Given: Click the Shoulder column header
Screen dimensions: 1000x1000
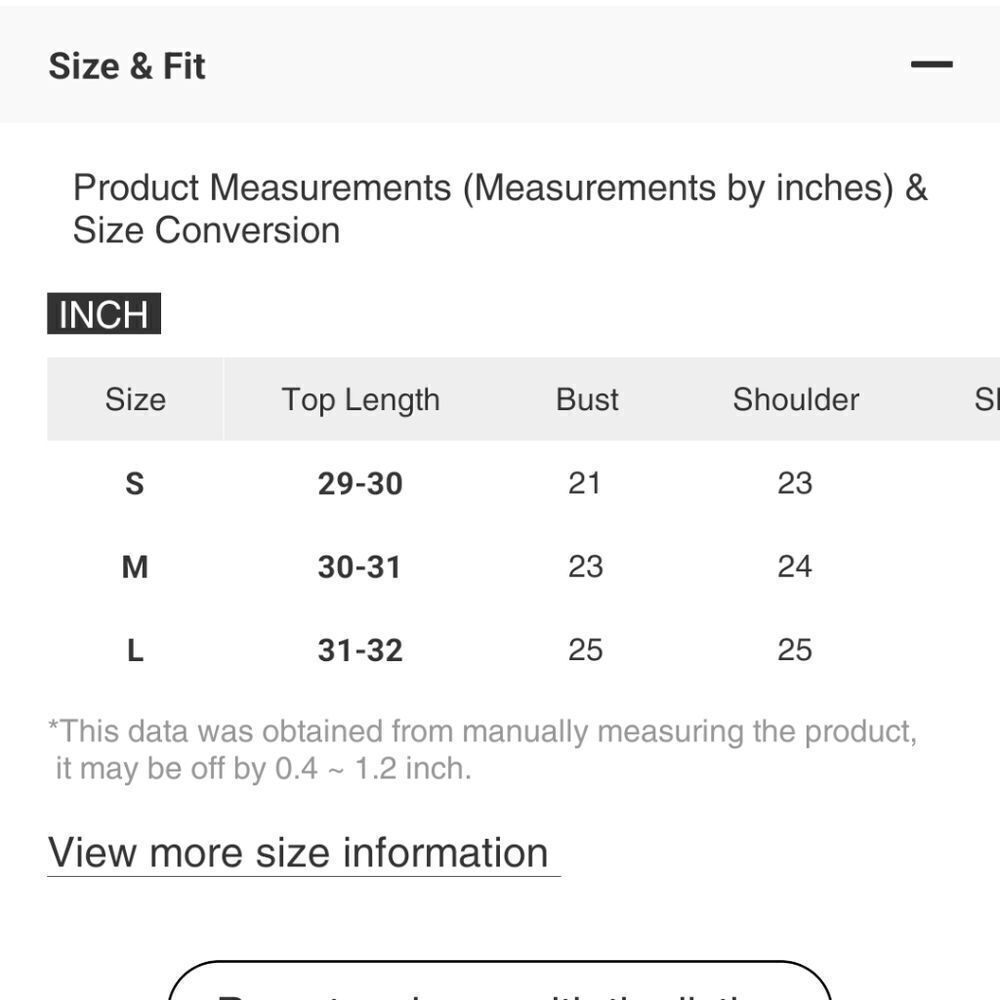Looking at the screenshot, I should [x=795, y=399].
